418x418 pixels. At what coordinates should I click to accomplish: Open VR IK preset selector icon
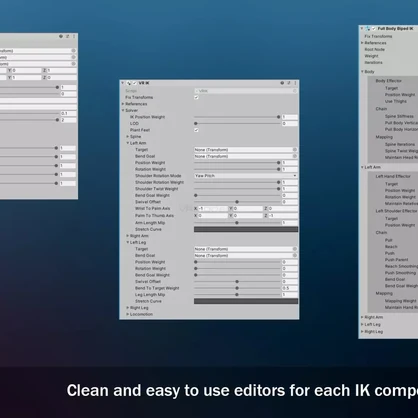[289, 83]
